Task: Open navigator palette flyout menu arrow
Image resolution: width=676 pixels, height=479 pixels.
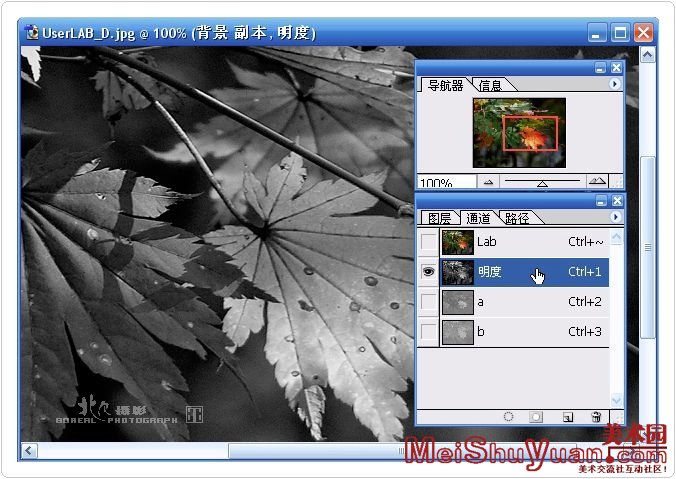Action: [615, 84]
